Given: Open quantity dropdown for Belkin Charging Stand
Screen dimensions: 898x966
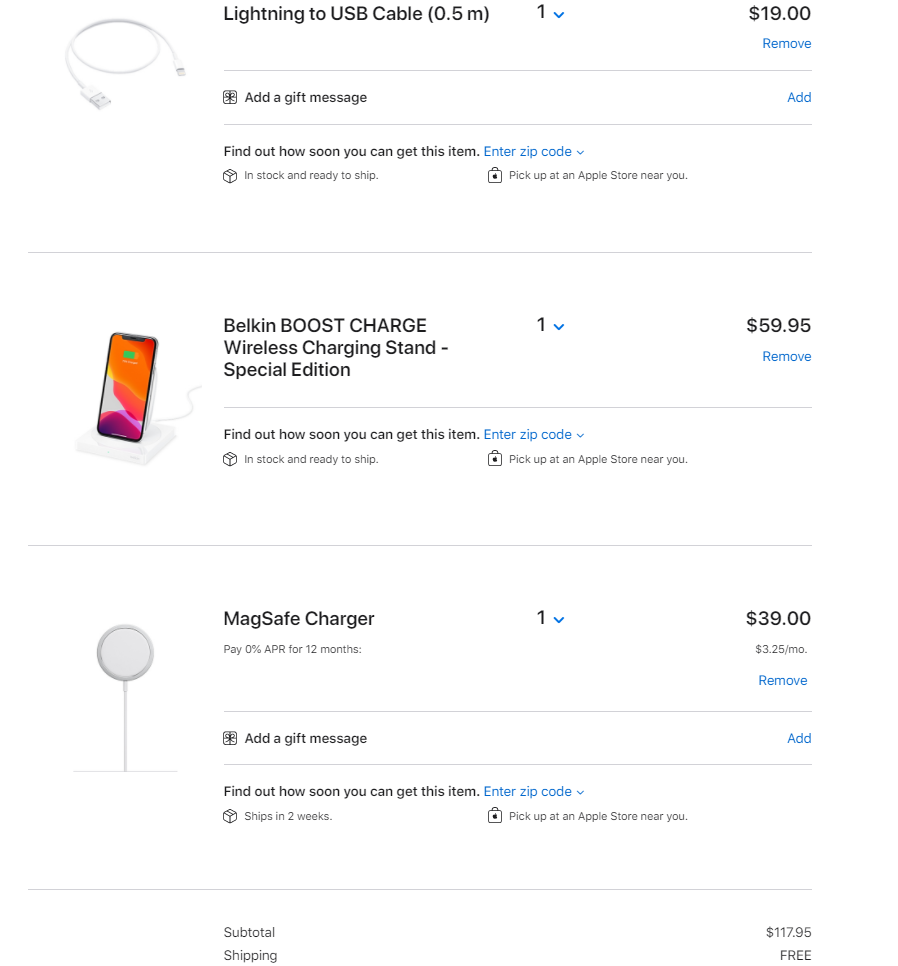Looking at the screenshot, I should tap(550, 326).
